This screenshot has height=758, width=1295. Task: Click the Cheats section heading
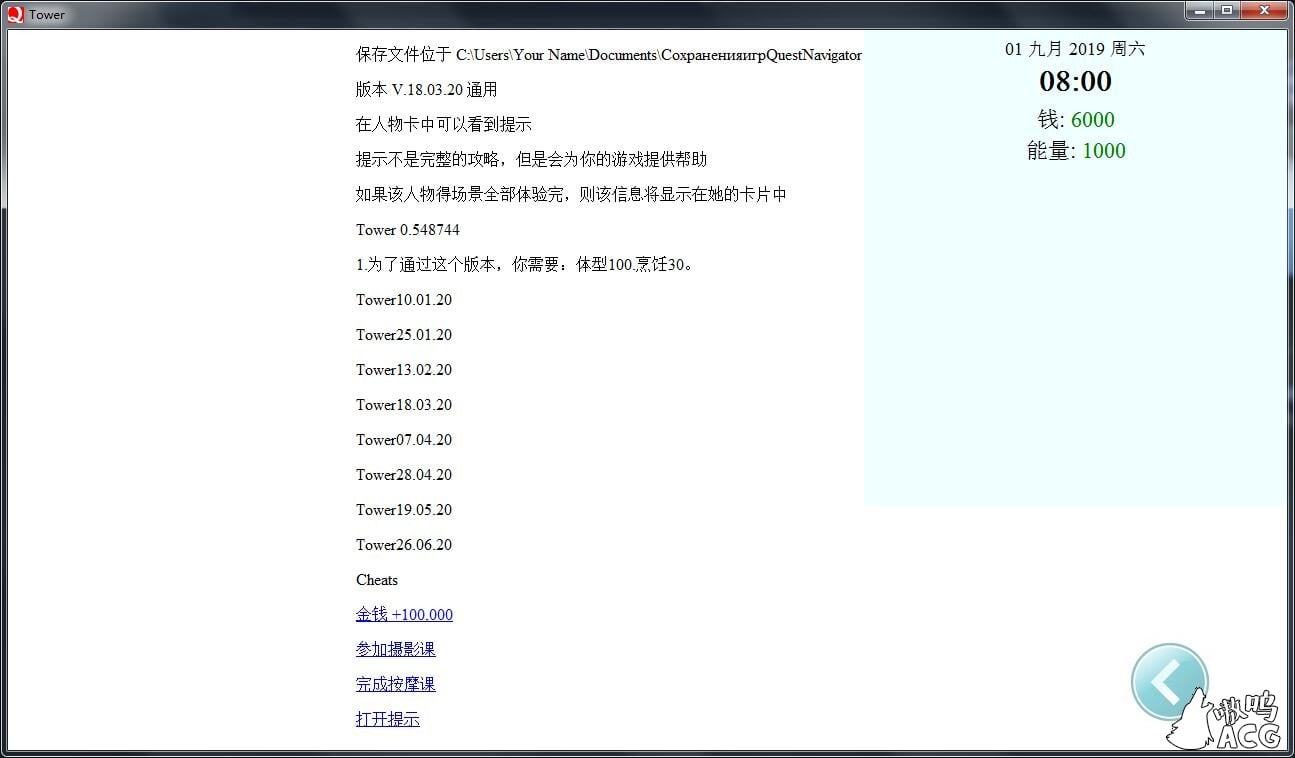click(377, 580)
